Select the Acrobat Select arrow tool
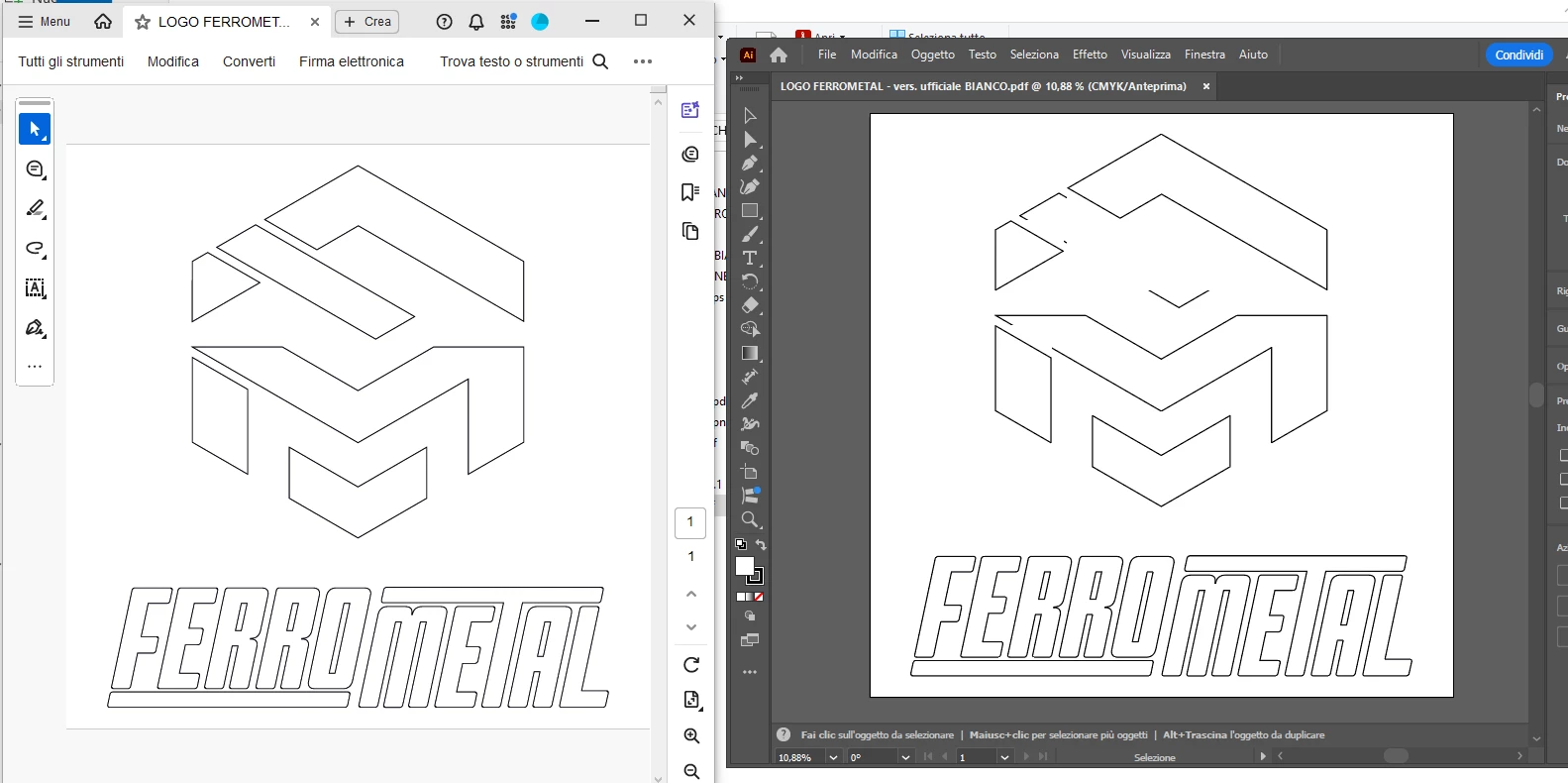1568x783 pixels. tap(35, 129)
